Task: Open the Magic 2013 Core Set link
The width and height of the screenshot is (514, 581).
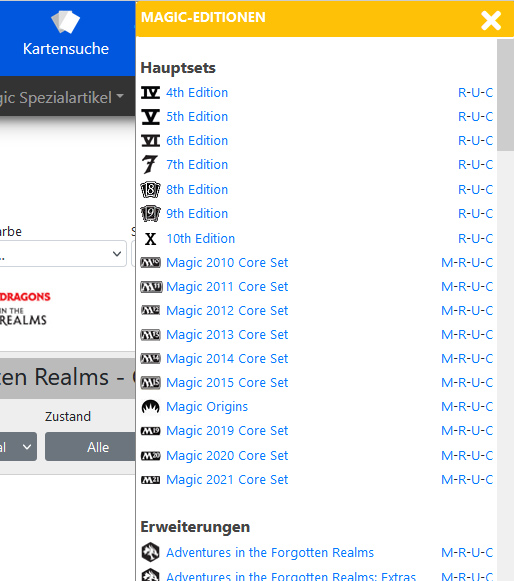Action: click(x=227, y=335)
